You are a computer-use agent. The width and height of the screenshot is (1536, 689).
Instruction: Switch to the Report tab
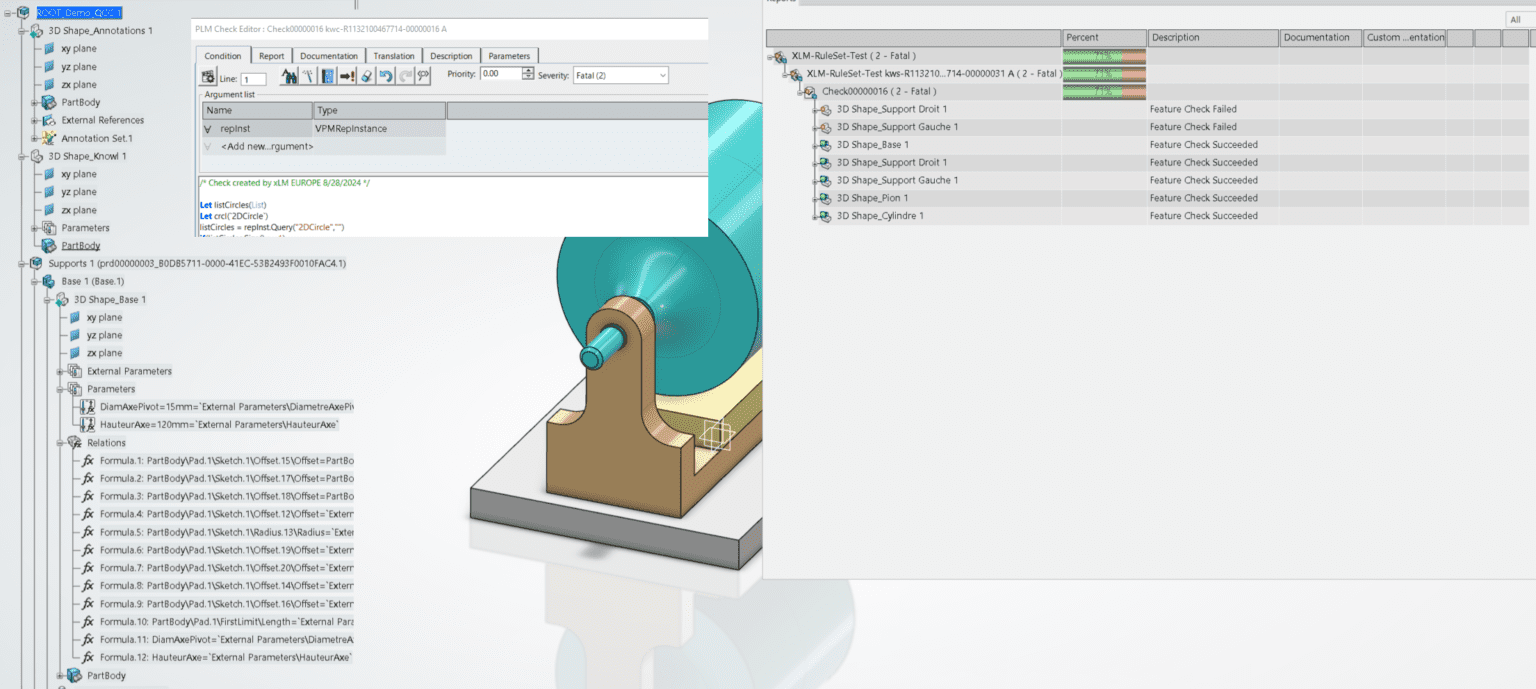pyautogui.click(x=270, y=56)
